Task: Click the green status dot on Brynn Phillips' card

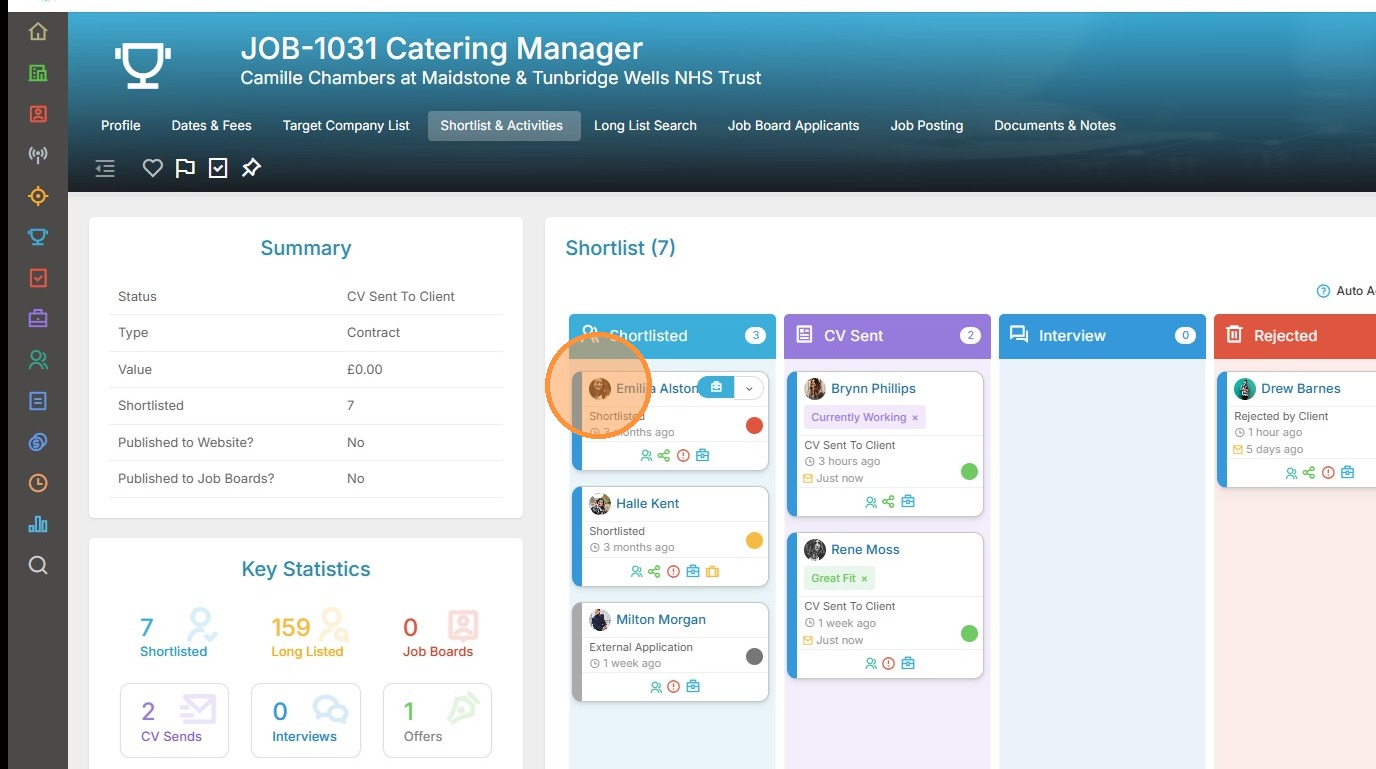Action: pos(969,472)
